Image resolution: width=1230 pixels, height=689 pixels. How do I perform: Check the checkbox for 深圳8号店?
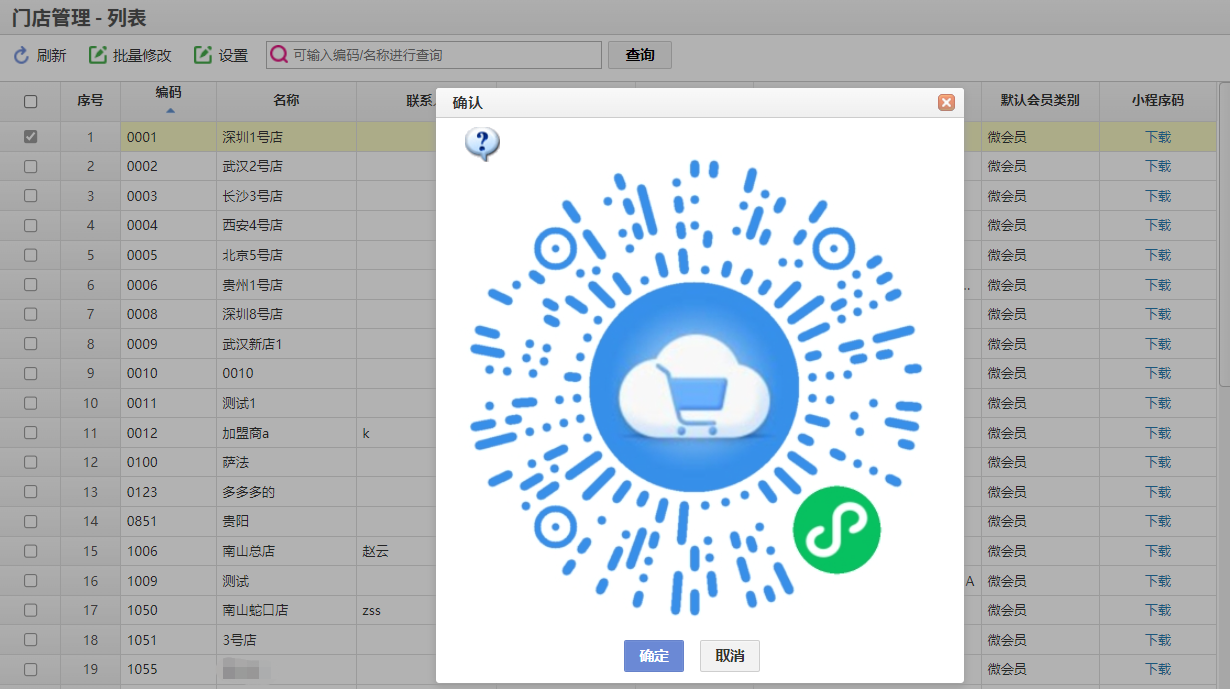(30, 314)
